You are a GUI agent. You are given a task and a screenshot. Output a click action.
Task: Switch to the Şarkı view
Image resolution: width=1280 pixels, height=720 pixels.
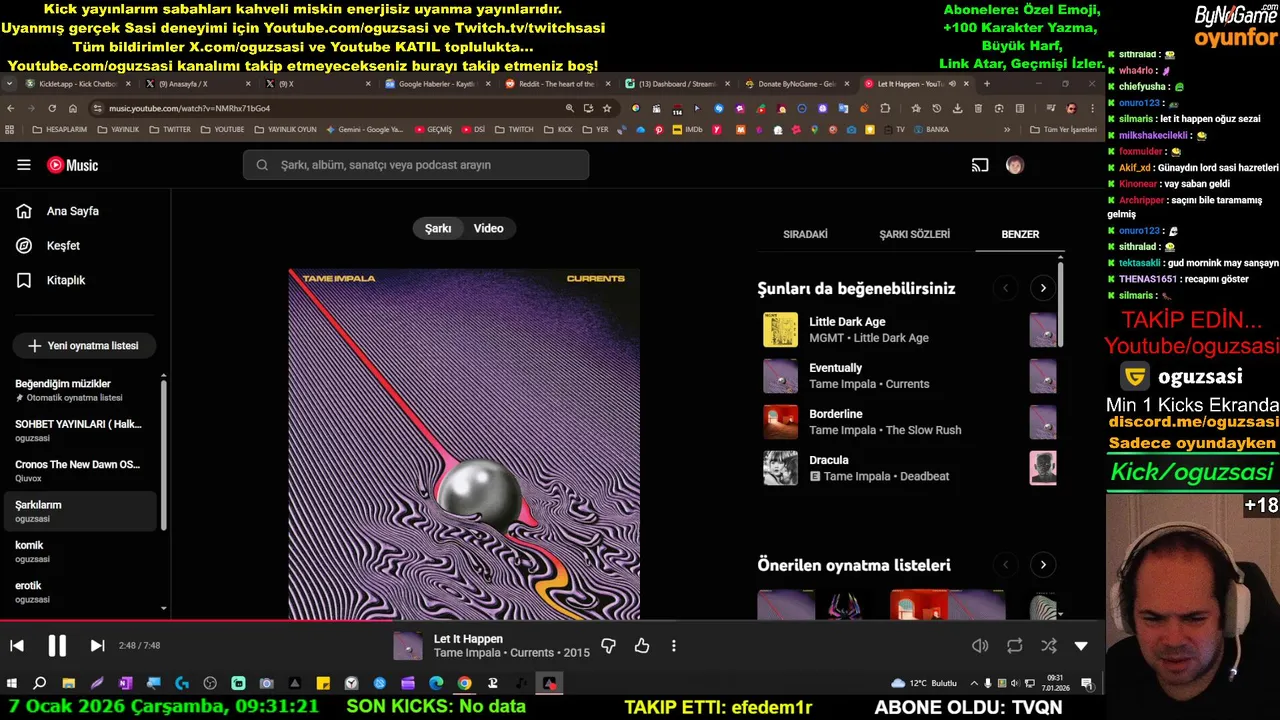438,228
